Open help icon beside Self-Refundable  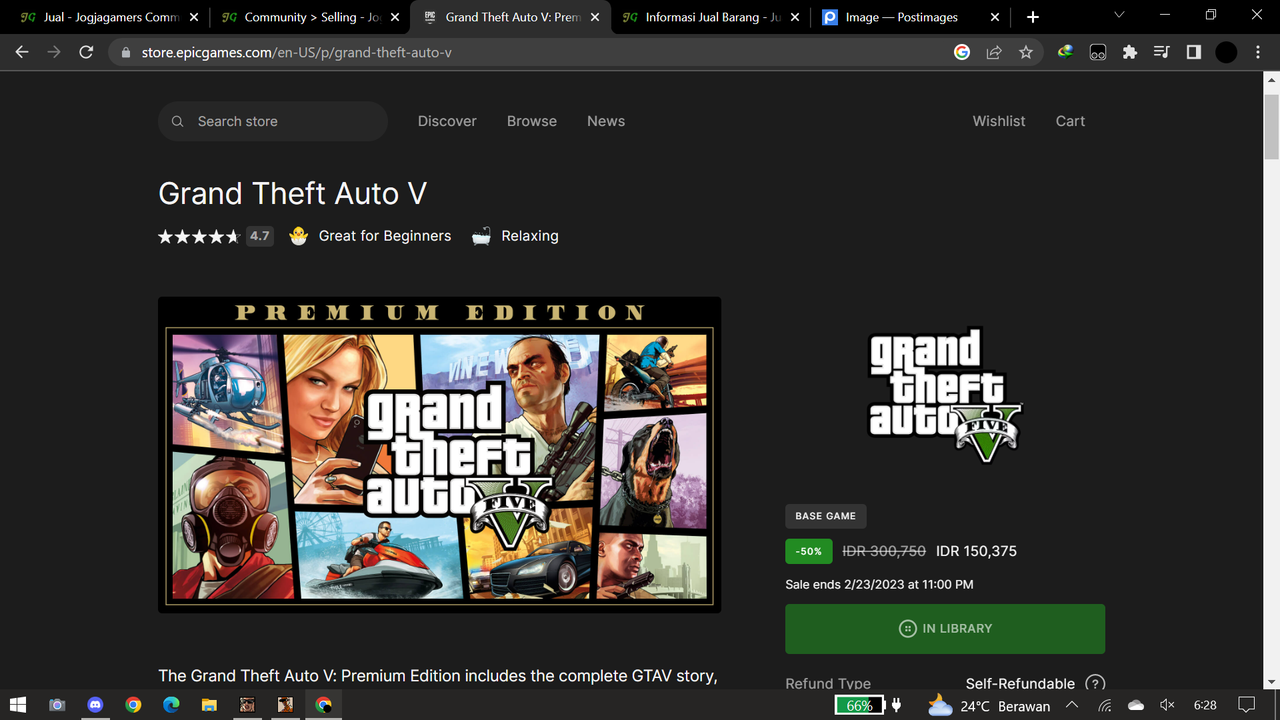click(x=1096, y=683)
